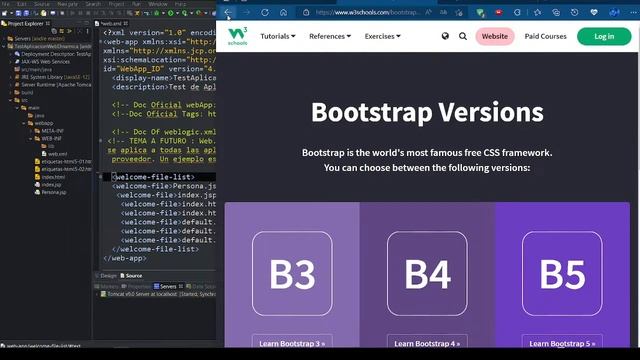Open the green shield extension
Screen dimensions: 640x360
480,13
